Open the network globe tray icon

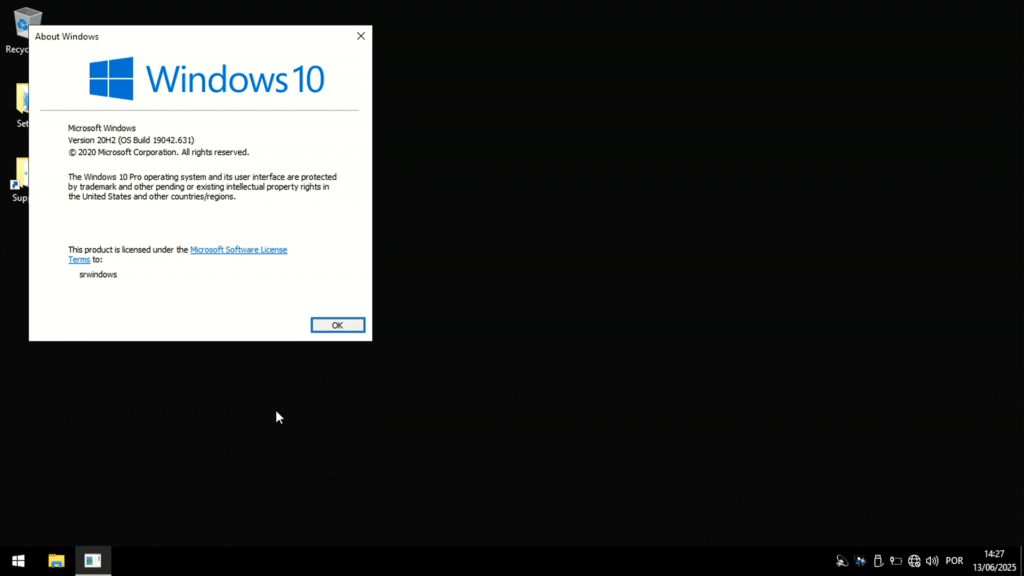pyautogui.click(x=914, y=561)
